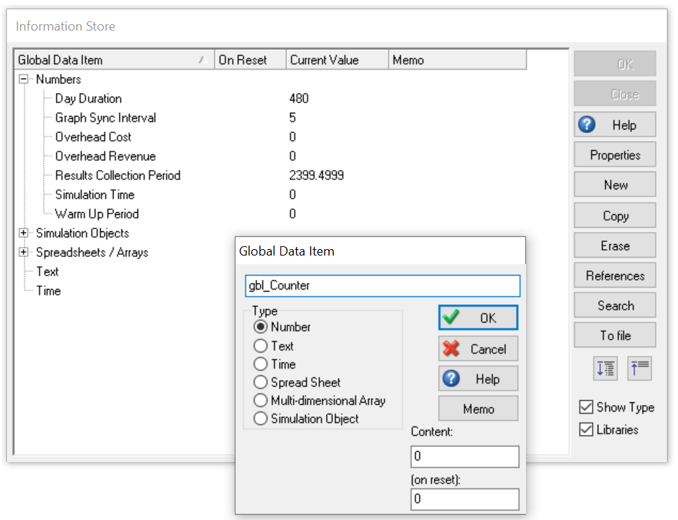Open Help in Global Data Item dialog
678x520 pixels.
[x=478, y=379]
